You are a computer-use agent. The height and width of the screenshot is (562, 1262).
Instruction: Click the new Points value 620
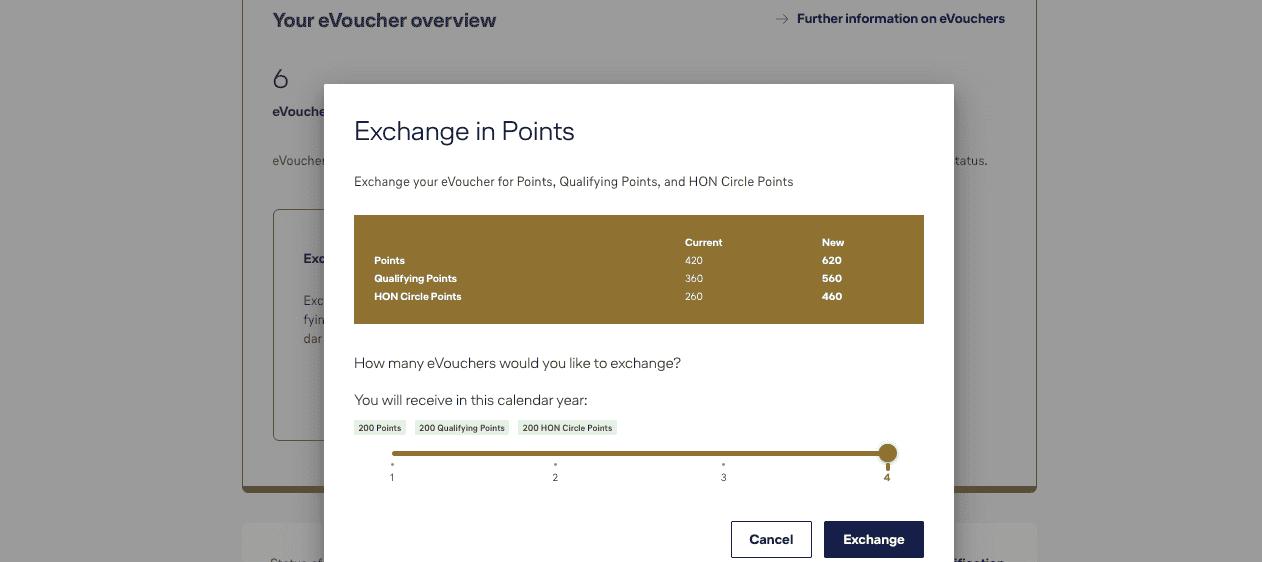pos(831,260)
